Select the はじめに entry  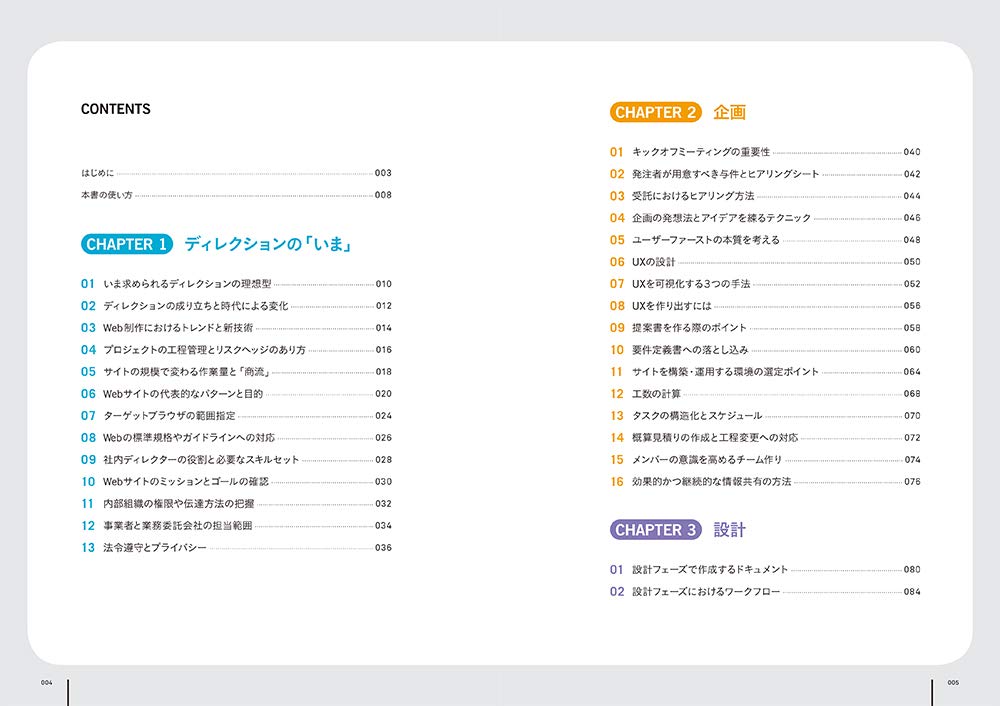click(236, 173)
